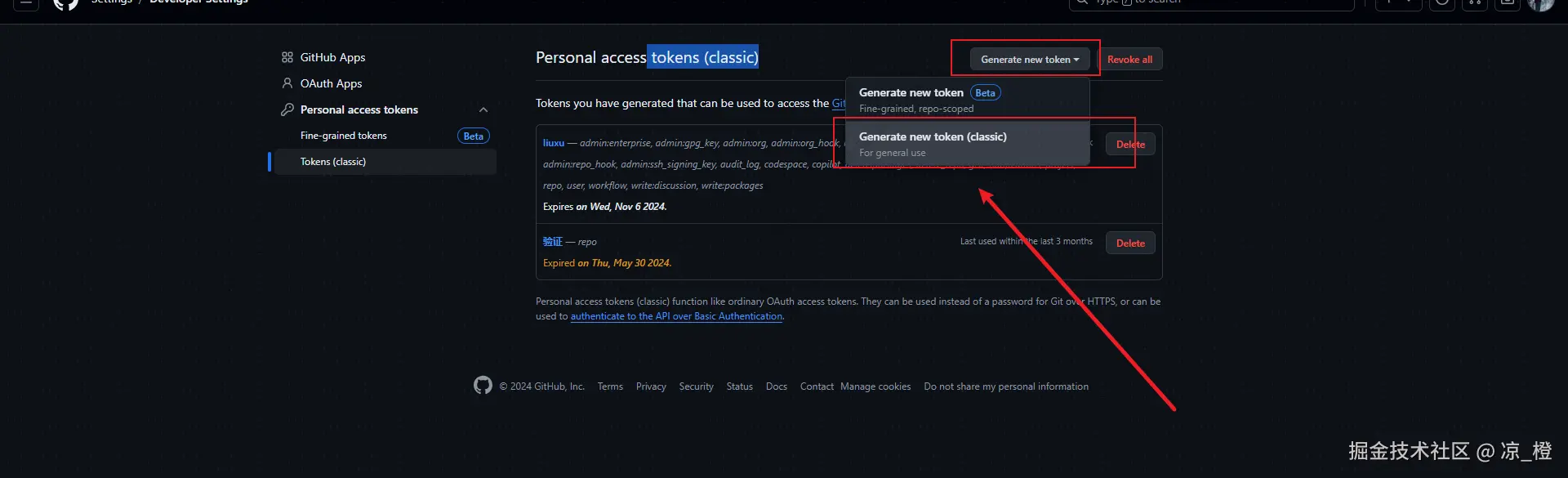
Task: Open the liuxu token link
Action: point(554,143)
